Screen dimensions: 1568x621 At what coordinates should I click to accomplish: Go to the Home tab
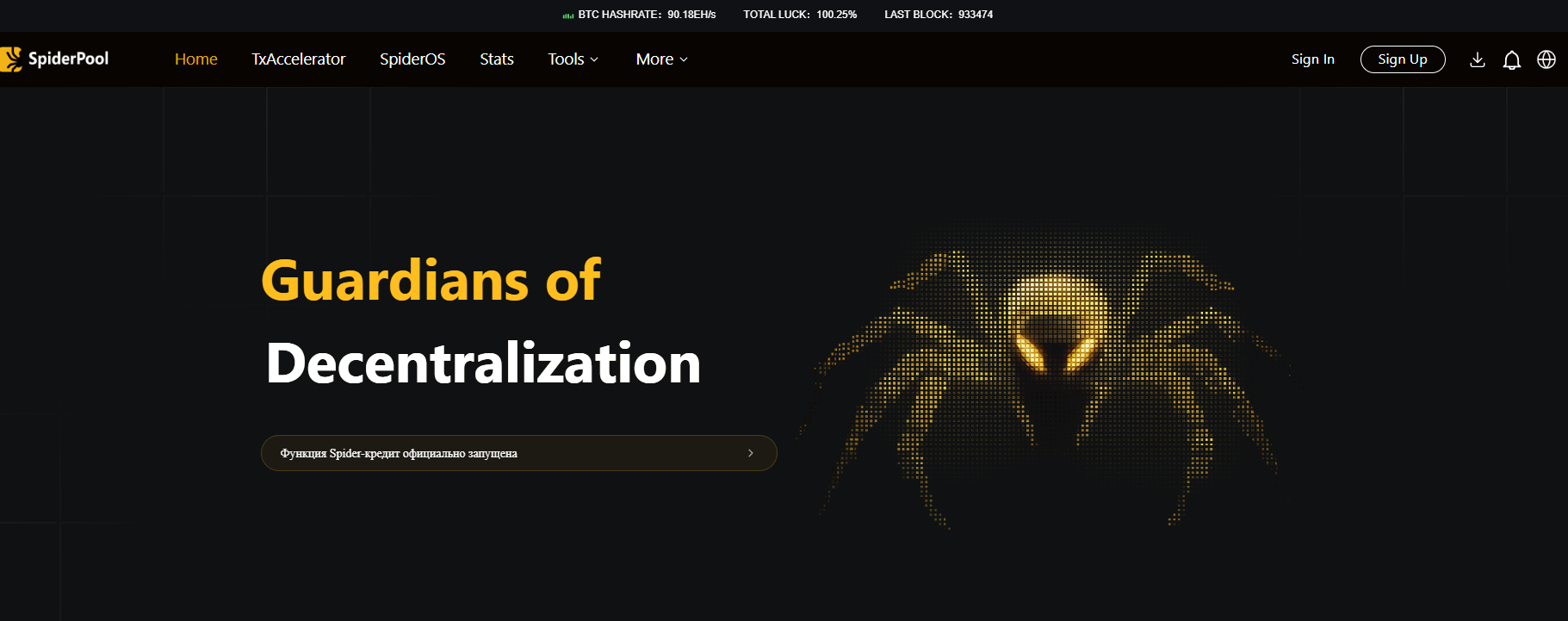(x=195, y=59)
